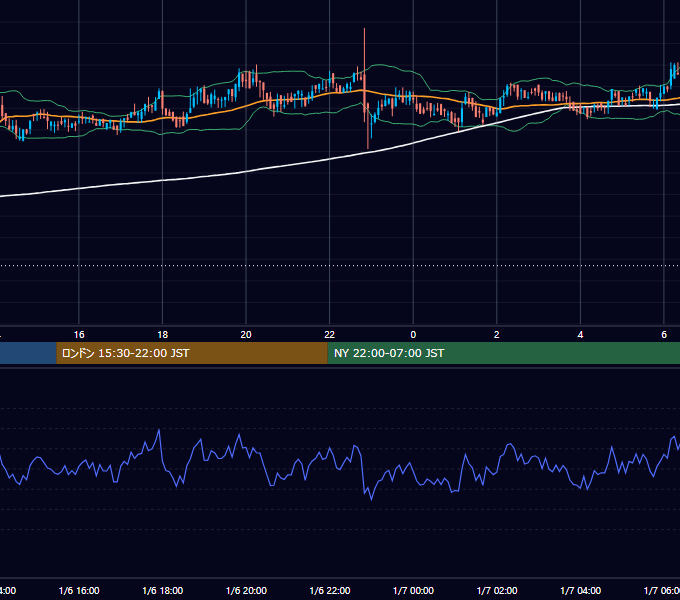This screenshot has width=680, height=600.
Task: Click the 1/7 04:00 date label
Action: tap(581, 590)
